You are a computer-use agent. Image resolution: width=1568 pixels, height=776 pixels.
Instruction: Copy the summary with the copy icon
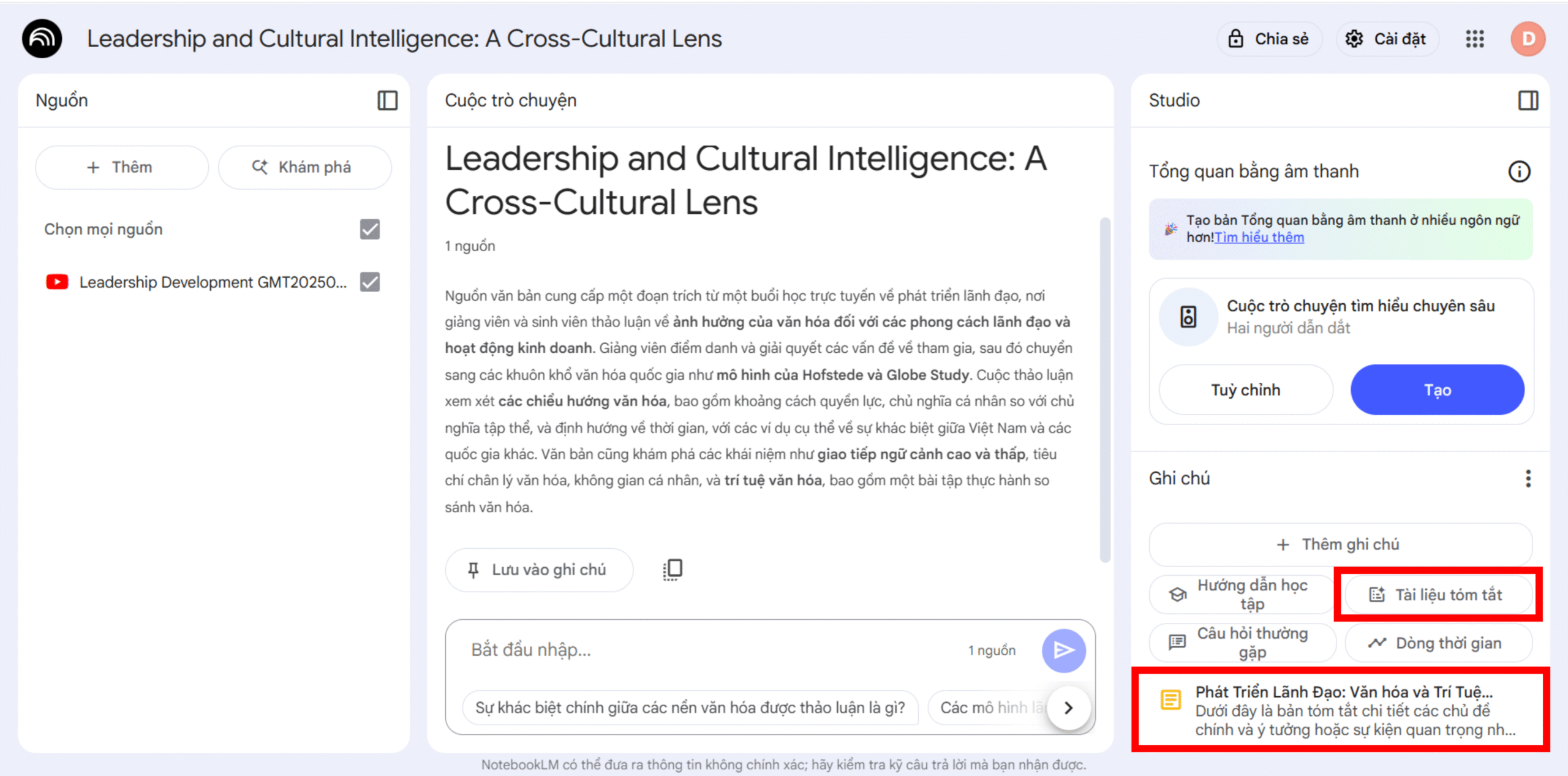coord(673,570)
